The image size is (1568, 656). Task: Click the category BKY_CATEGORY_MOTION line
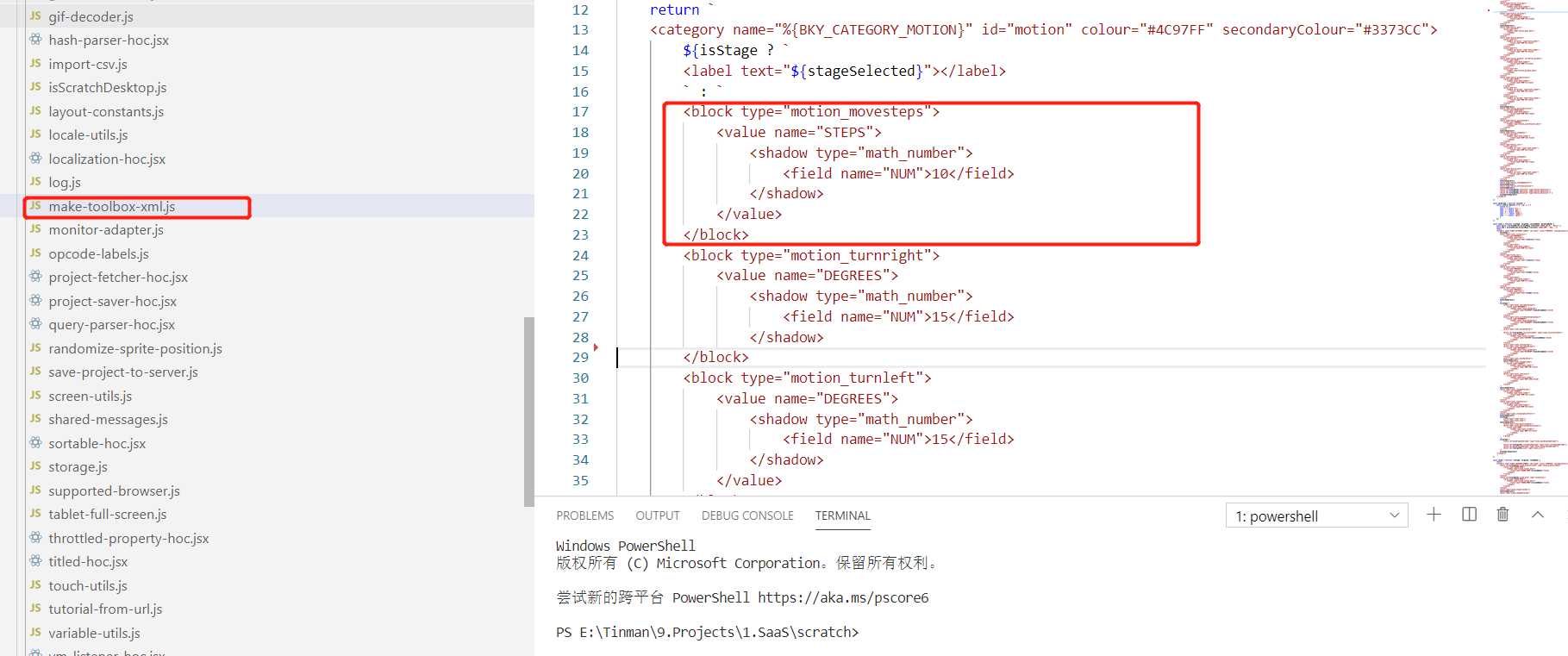coord(1044,29)
